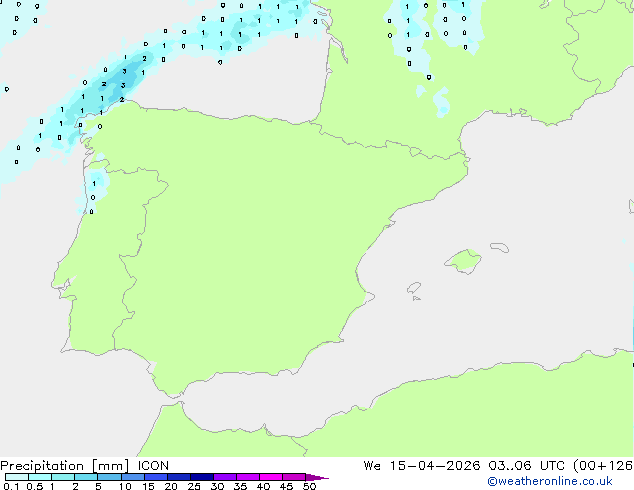634x490 pixels.
Task: Select the 45–50 mm legend swatch
Action: coord(294,477)
